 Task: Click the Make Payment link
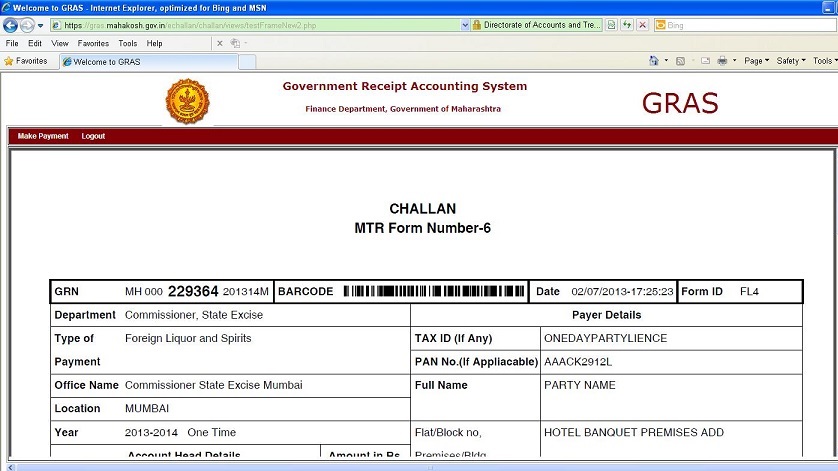click(x=43, y=136)
